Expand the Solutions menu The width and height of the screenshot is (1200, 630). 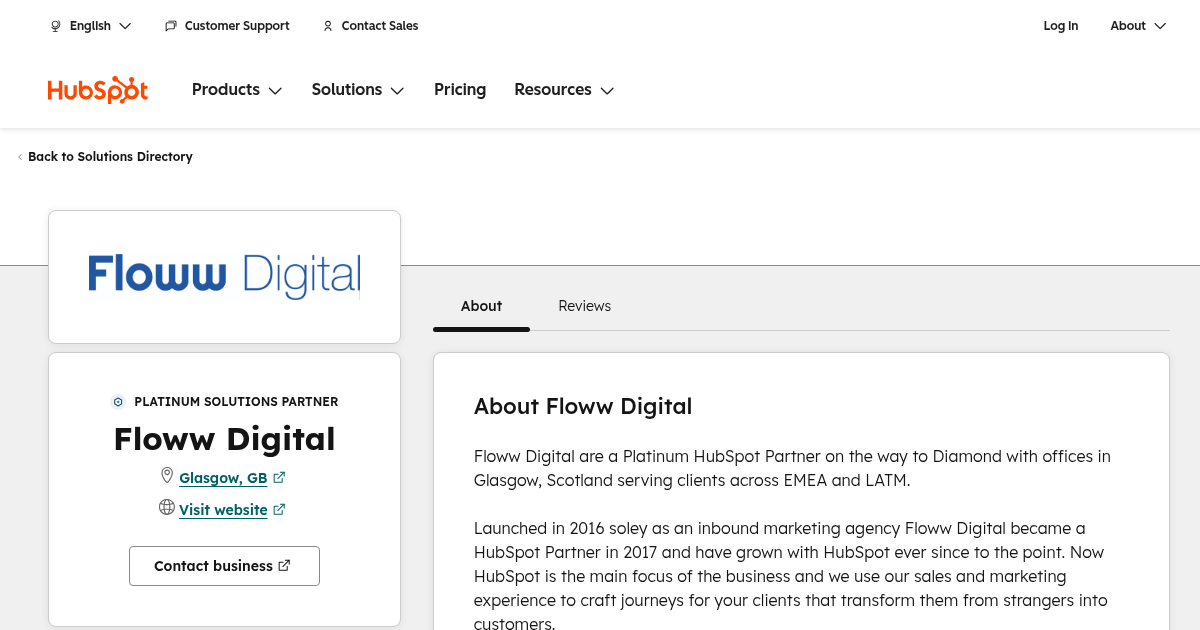(358, 90)
